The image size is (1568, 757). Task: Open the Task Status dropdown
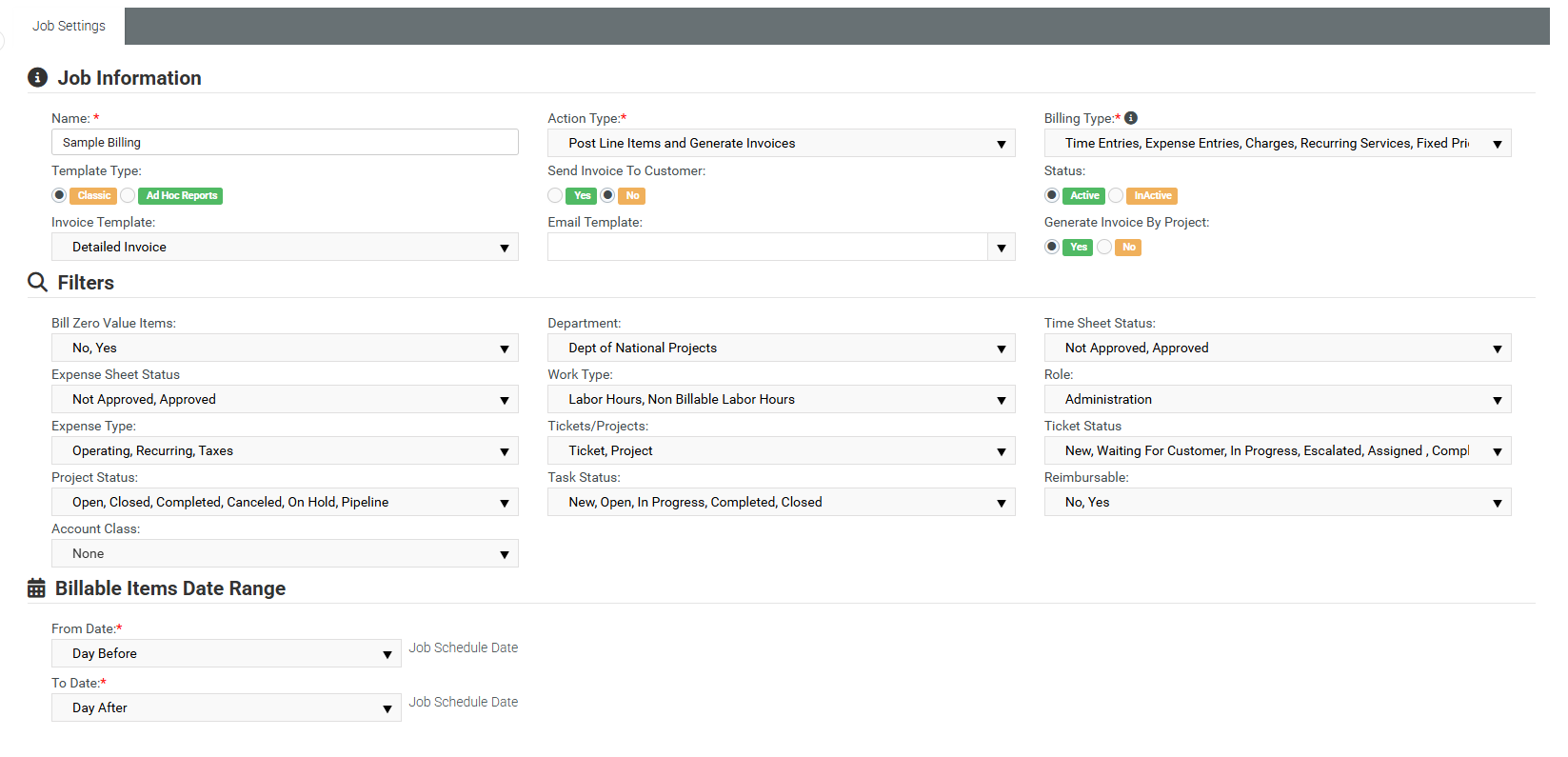pyautogui.click(x=781, y=502)
